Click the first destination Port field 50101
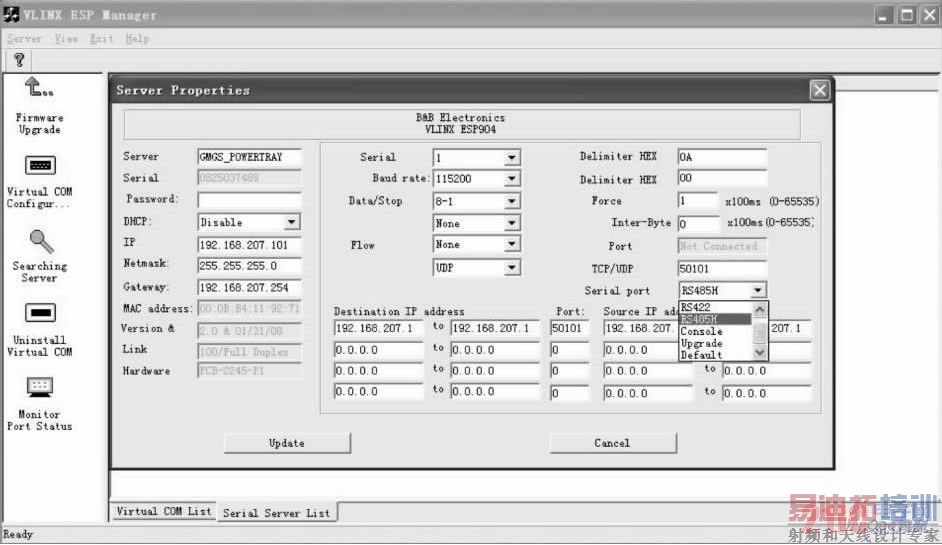 coord(570,328)
